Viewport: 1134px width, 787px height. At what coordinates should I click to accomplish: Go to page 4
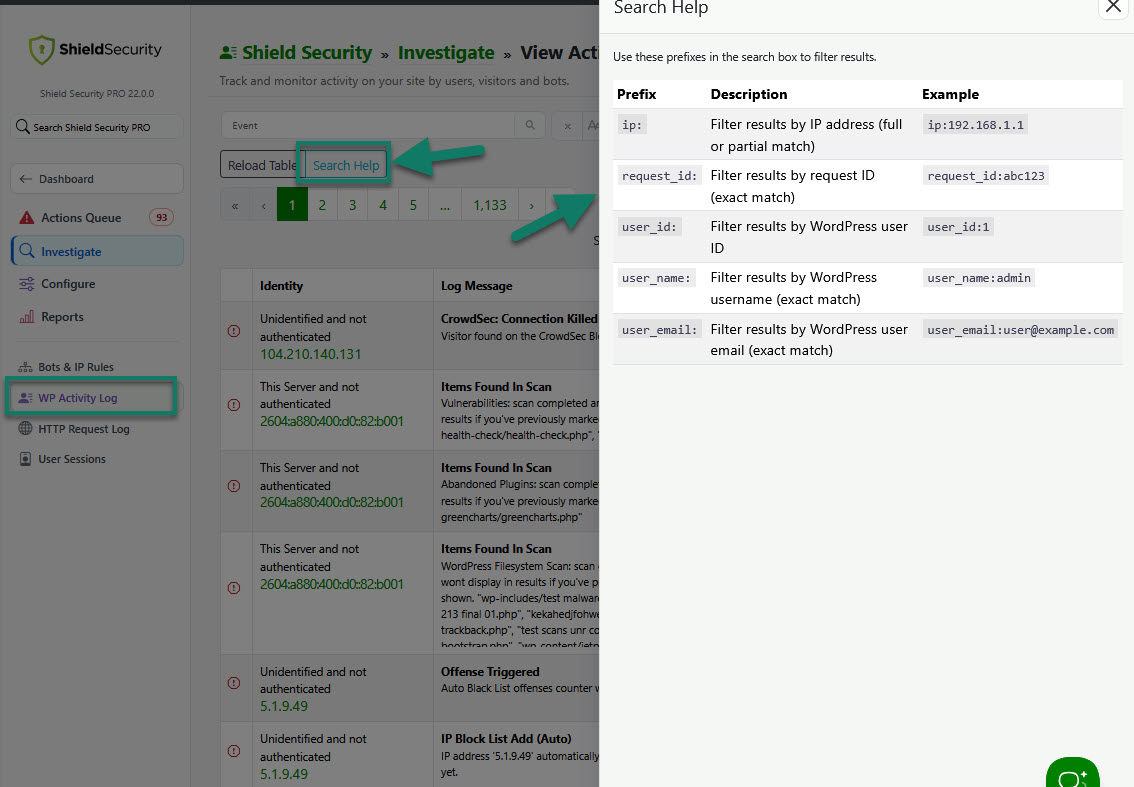click(x=383, y=205)
